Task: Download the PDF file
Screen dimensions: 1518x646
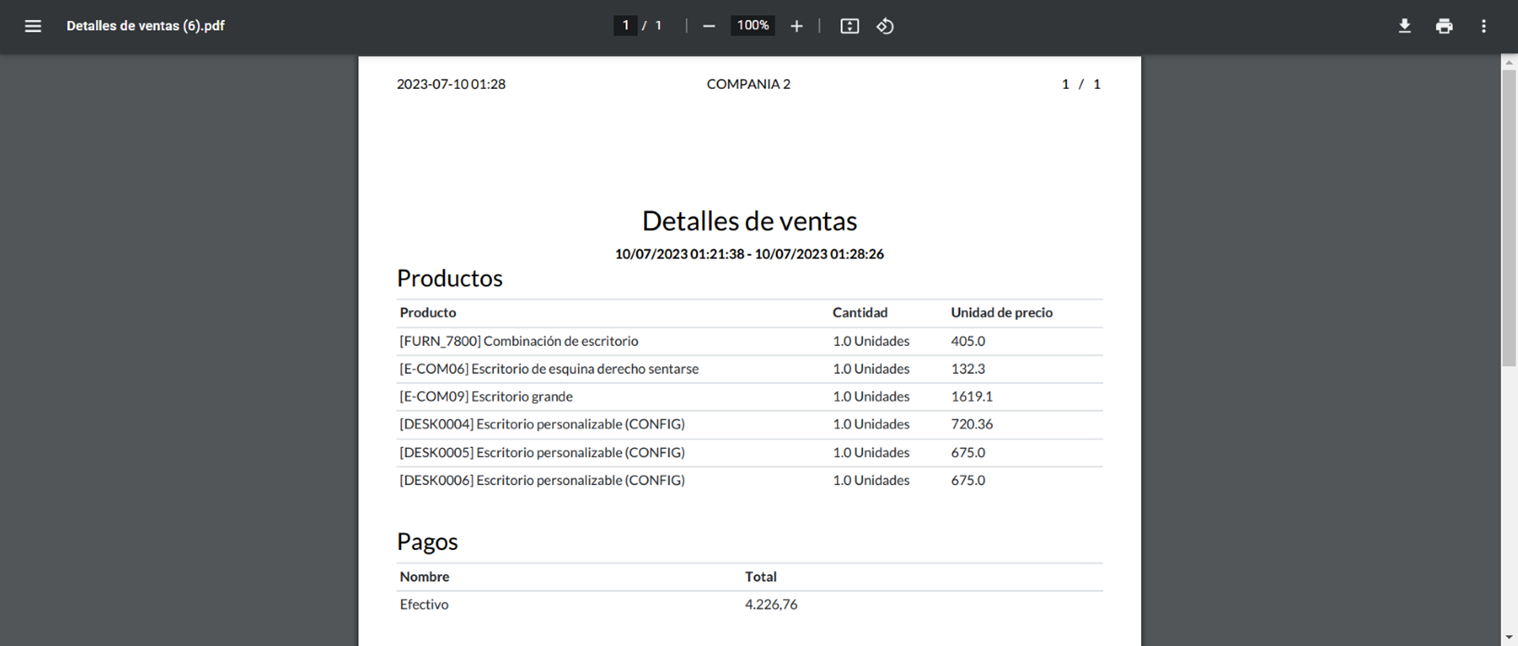Action: (1404, 26)
